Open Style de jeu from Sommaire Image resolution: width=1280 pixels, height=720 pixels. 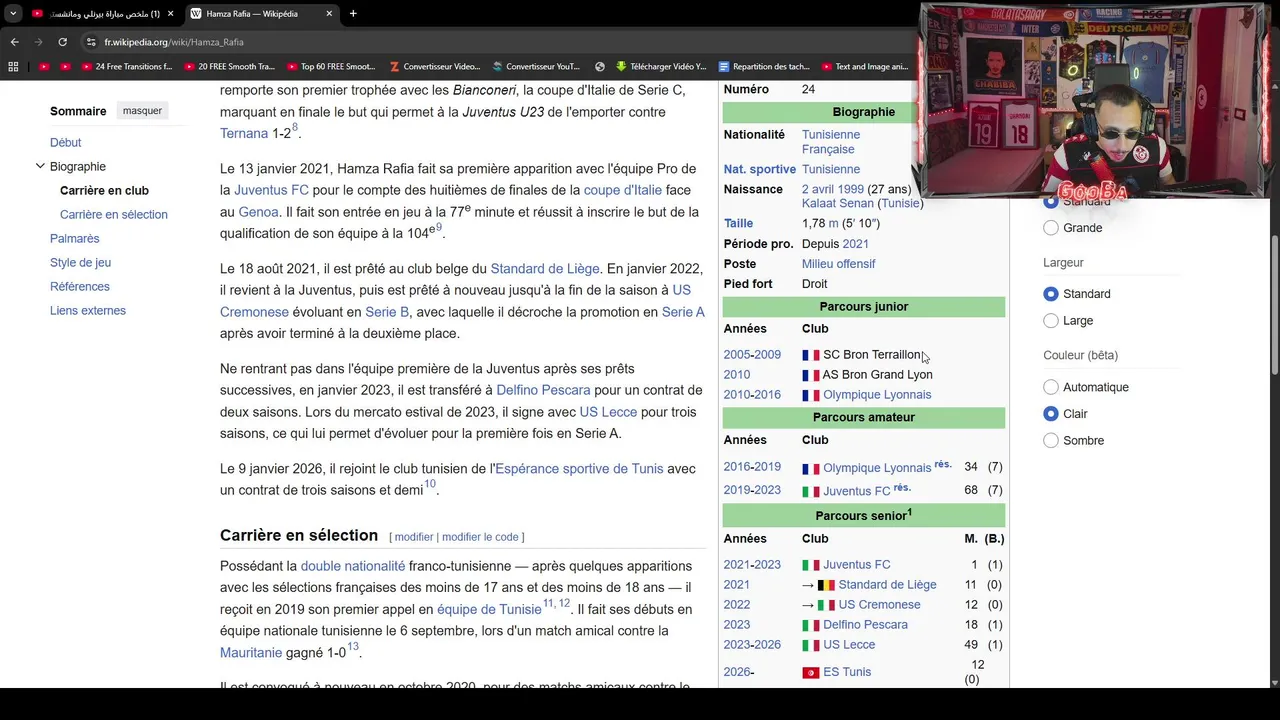point(80,262)
